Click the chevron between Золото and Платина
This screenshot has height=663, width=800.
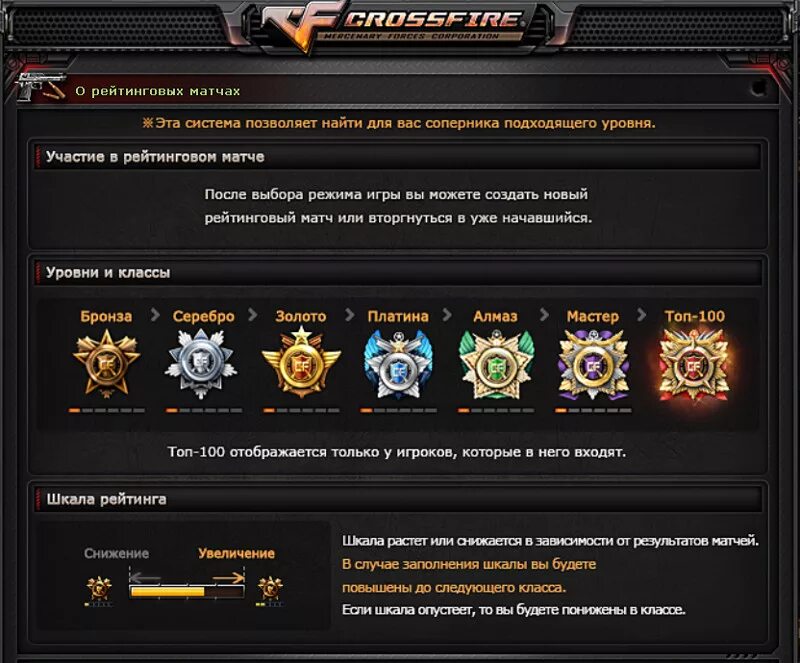(x=349, y=315)
